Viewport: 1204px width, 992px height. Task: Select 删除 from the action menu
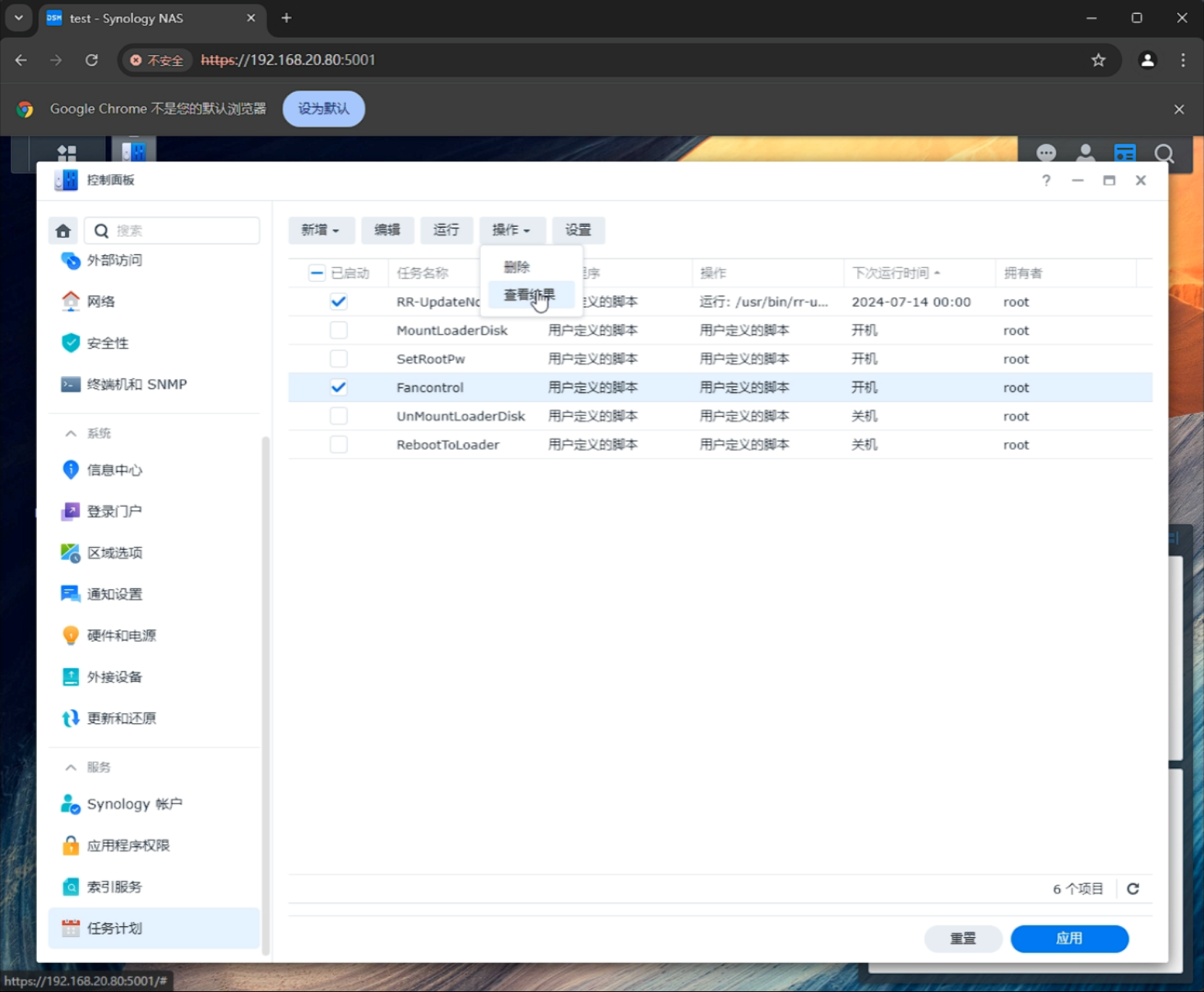tap(517, 267)
